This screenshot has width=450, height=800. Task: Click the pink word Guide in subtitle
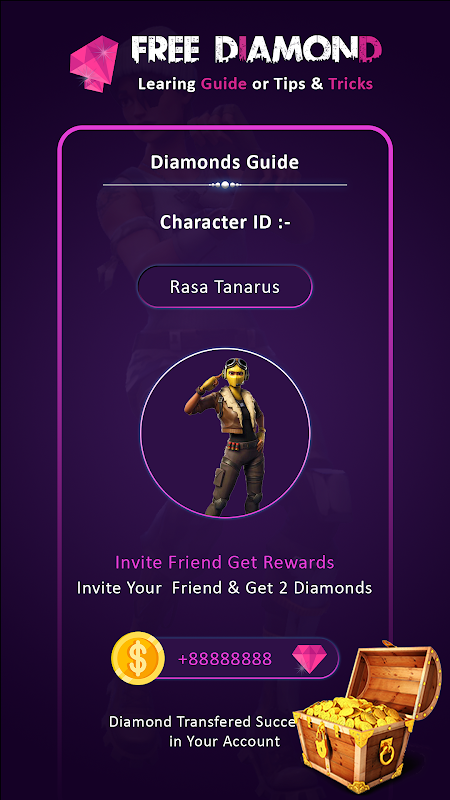pos(224,83)
